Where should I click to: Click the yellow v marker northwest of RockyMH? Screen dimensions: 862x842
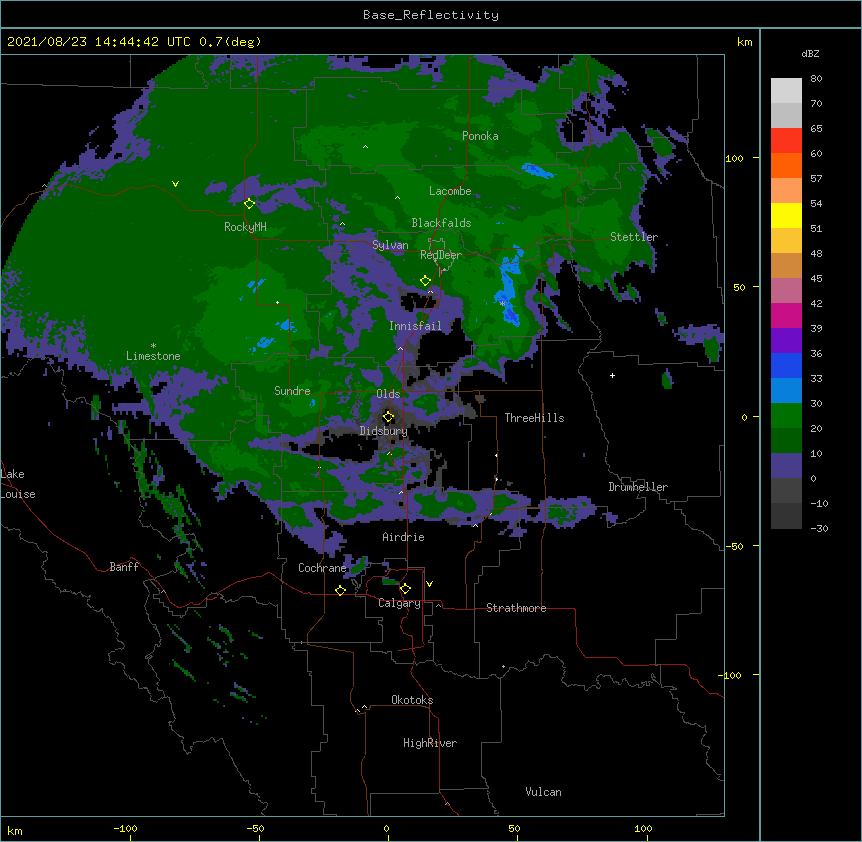[x=175, y=184]
